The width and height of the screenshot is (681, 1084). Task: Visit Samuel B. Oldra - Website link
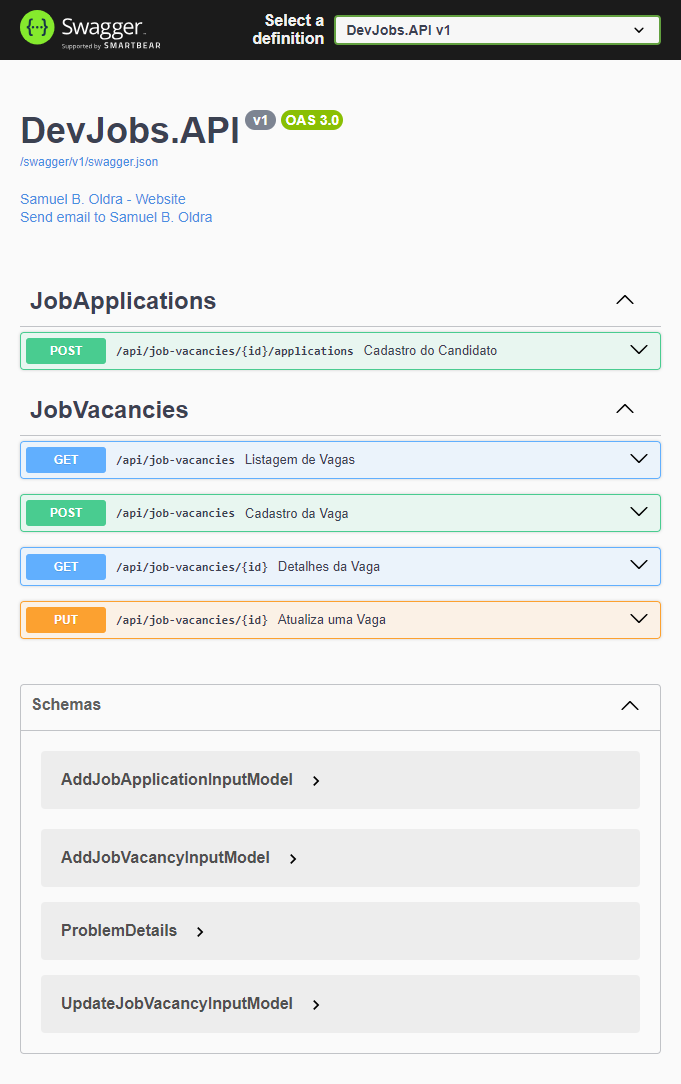pyautogui.click(x=103, y=199)
